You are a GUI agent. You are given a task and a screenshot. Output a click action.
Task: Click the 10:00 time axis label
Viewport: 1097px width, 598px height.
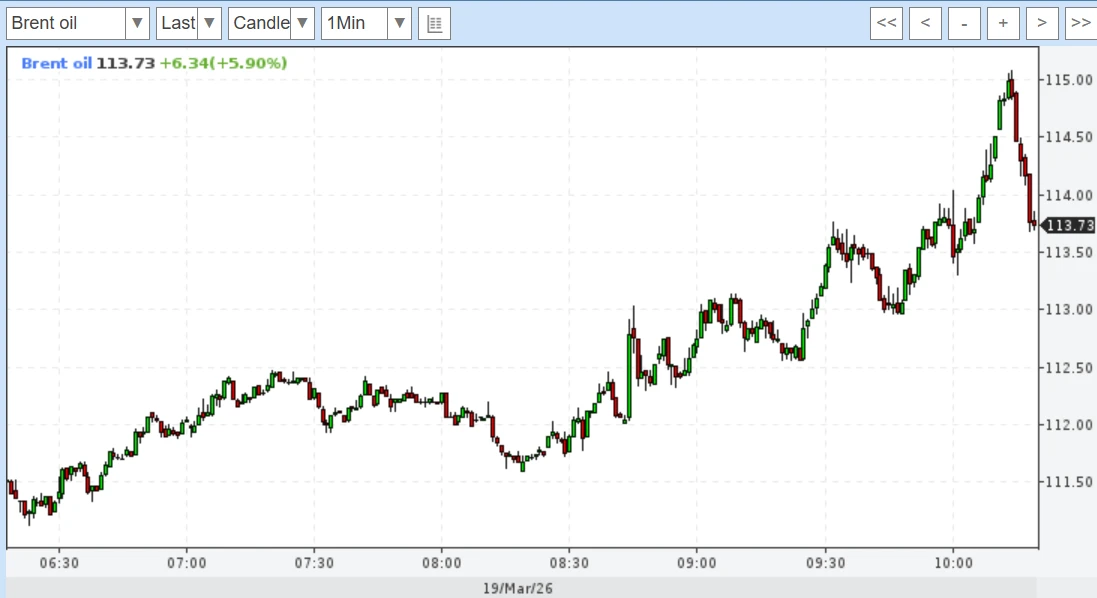click(x=952, y=563)
